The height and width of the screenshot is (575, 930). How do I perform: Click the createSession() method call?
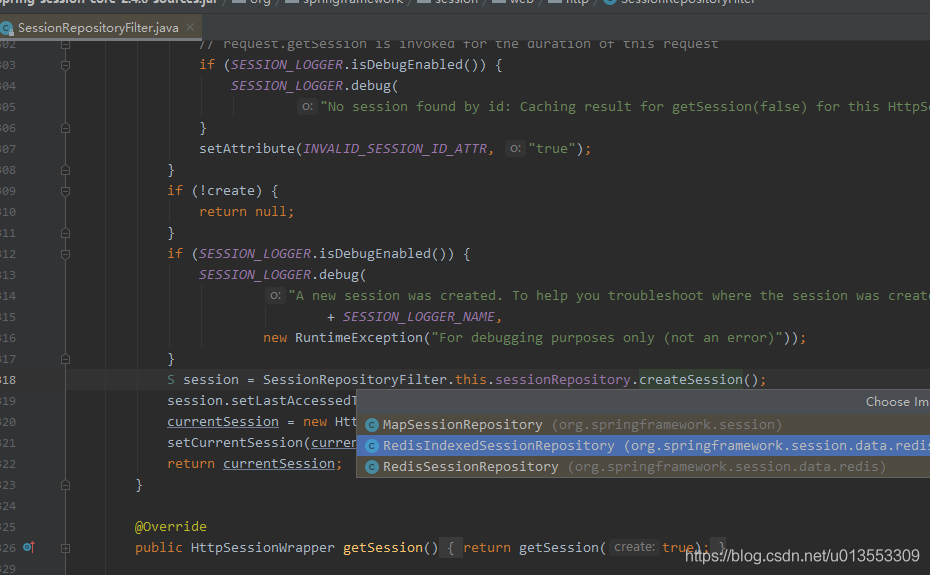(x=691, y=380)
